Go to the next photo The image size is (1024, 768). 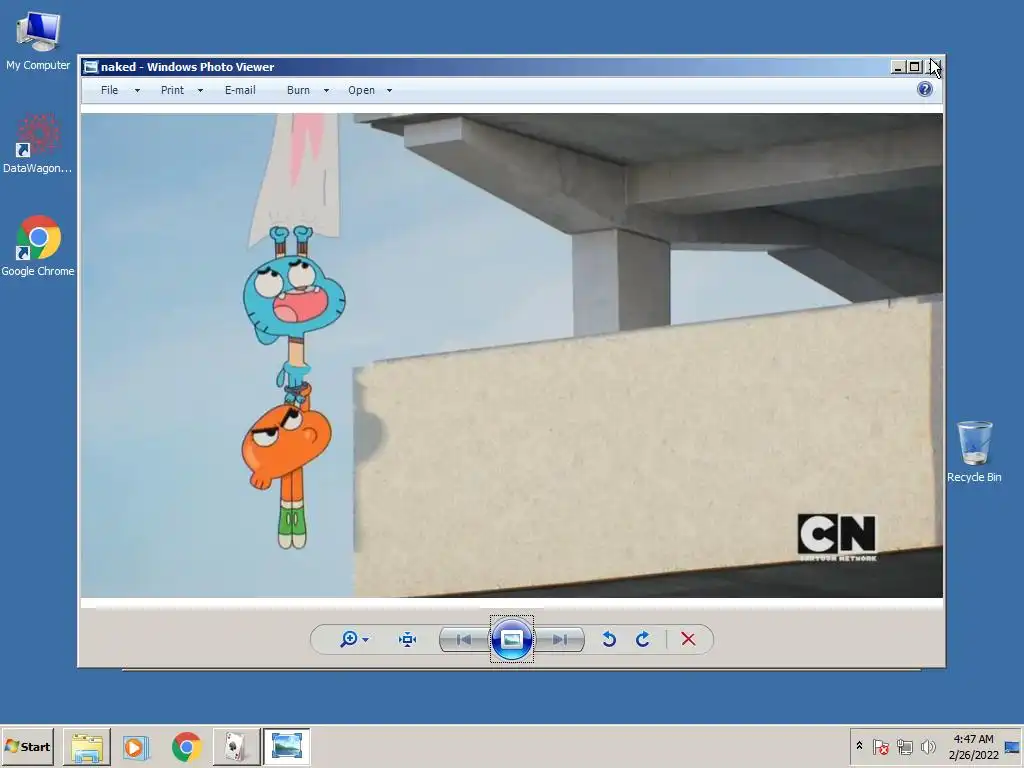[x=559, y=639]
